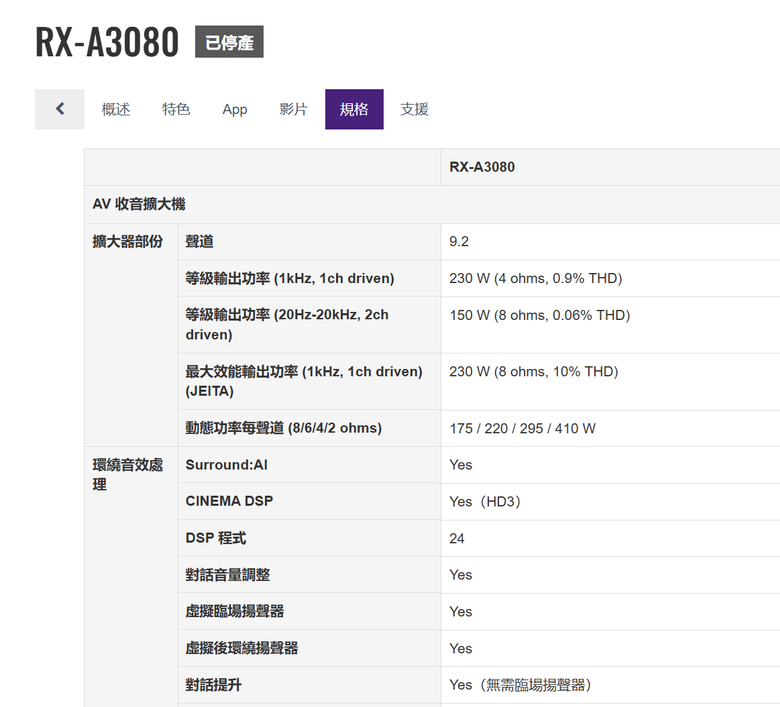Viewport: 780px width, 707px height.
Task: Switch to the 特色 tab
Action: [x=176, y=109]
